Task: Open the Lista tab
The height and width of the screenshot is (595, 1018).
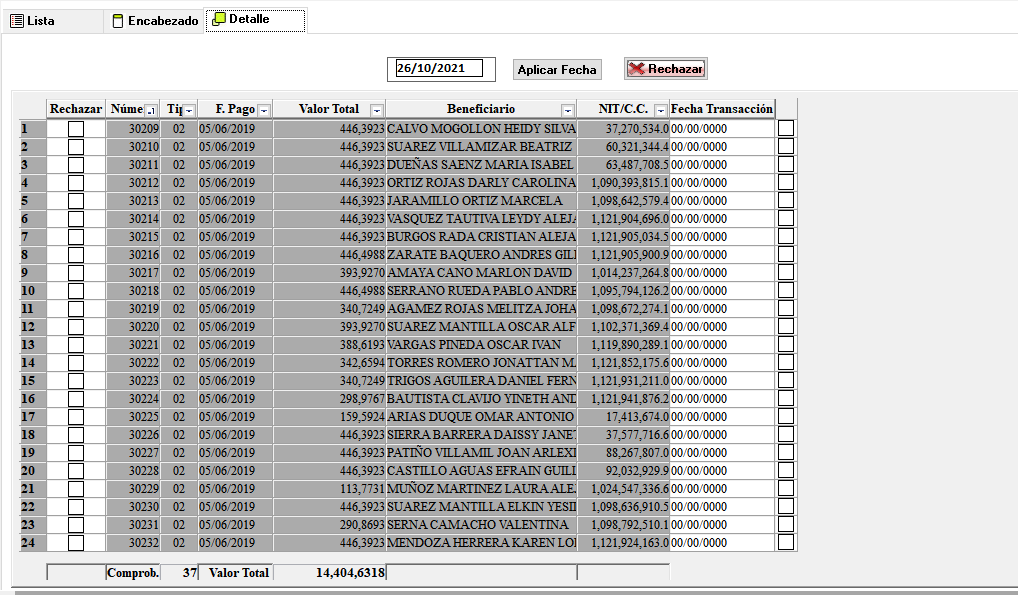Action: tap(40, 20)
